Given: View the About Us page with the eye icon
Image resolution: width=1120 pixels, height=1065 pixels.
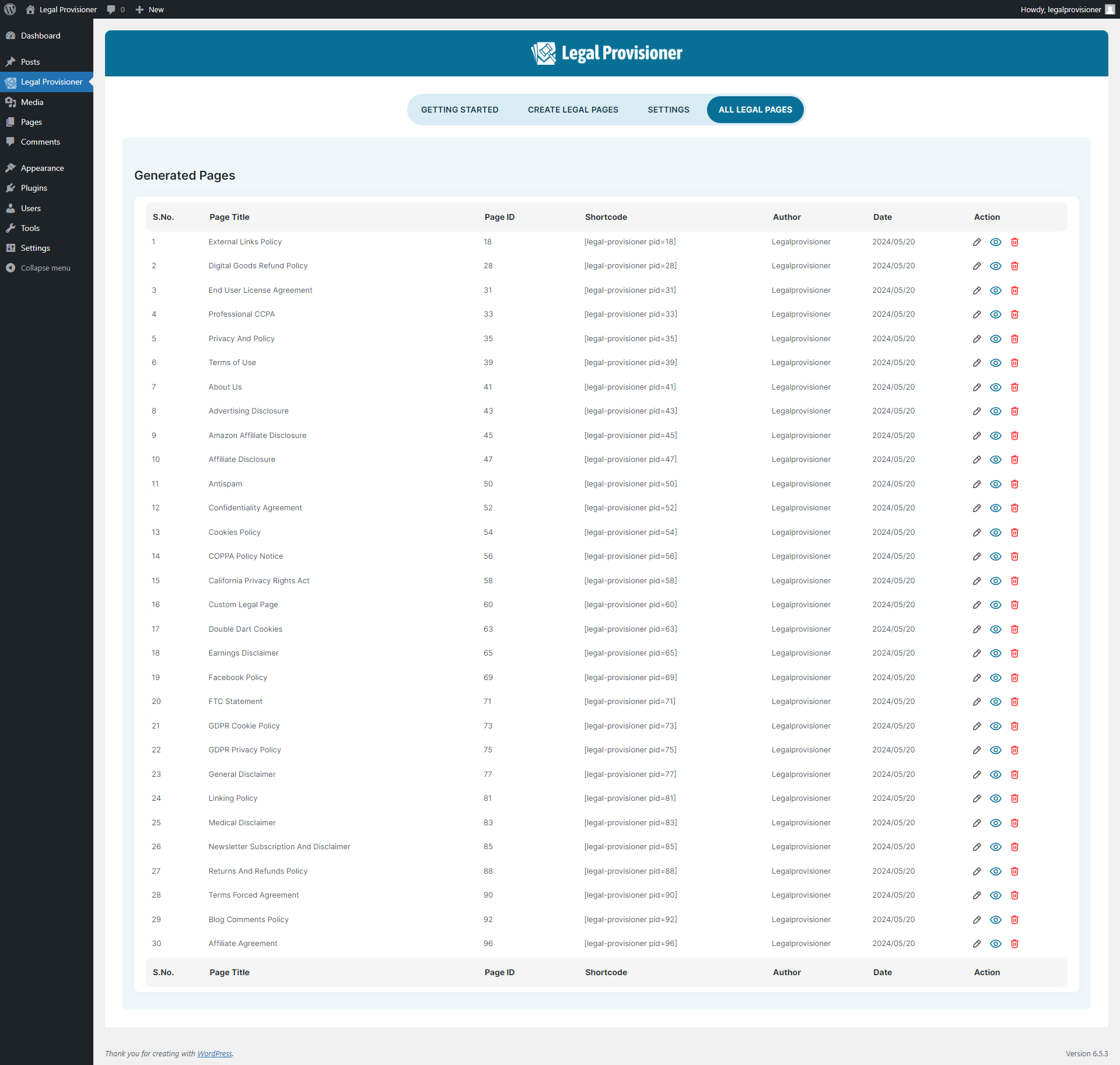Looking at the screenshot, I should tap(996, 387).
